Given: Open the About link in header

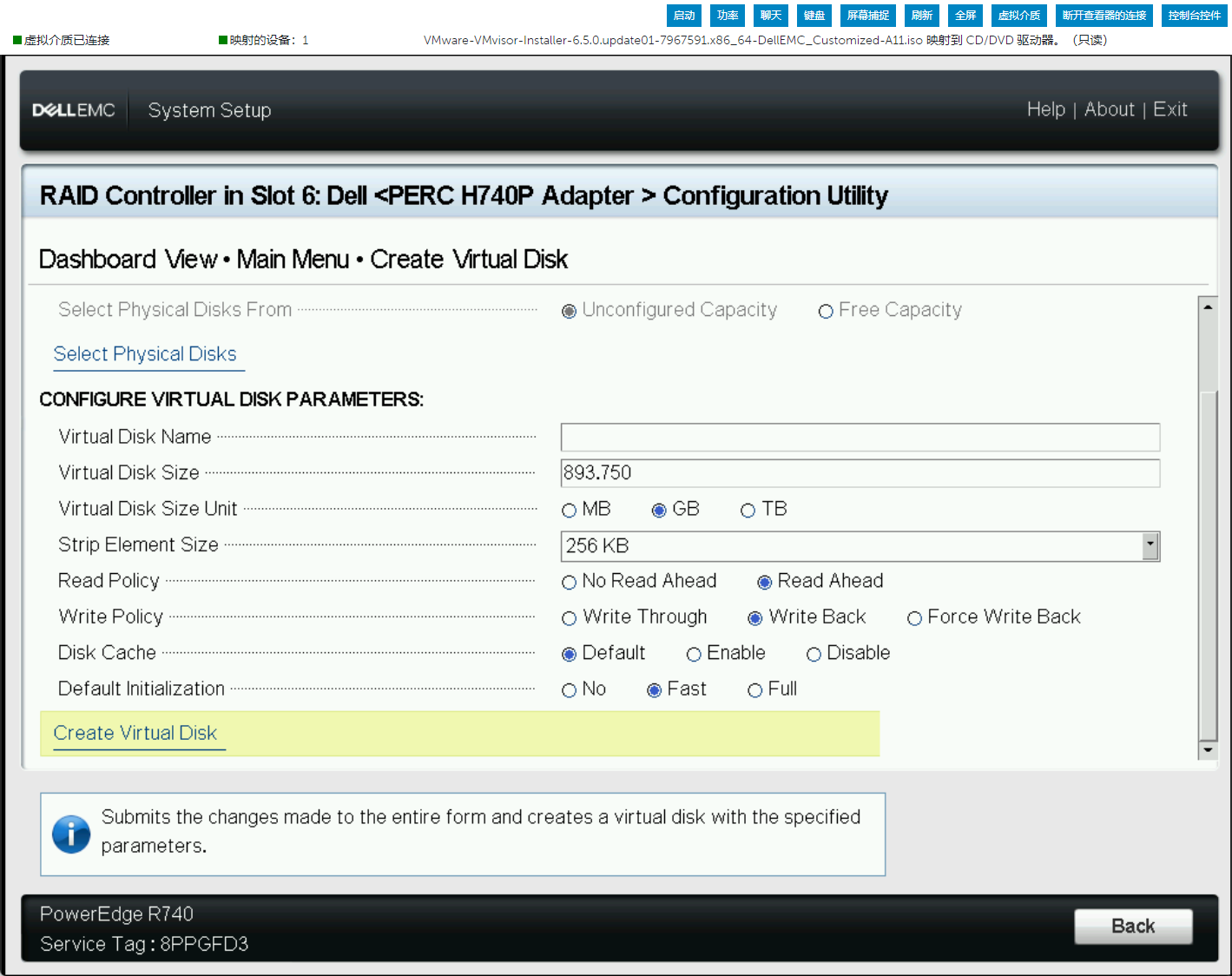Looking at the screenshot, I should pyautogui.click(x=1110, y=109).
